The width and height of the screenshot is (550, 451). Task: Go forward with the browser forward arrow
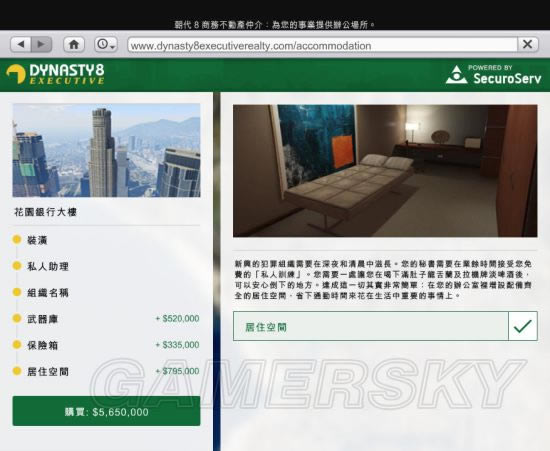point(42,45)
